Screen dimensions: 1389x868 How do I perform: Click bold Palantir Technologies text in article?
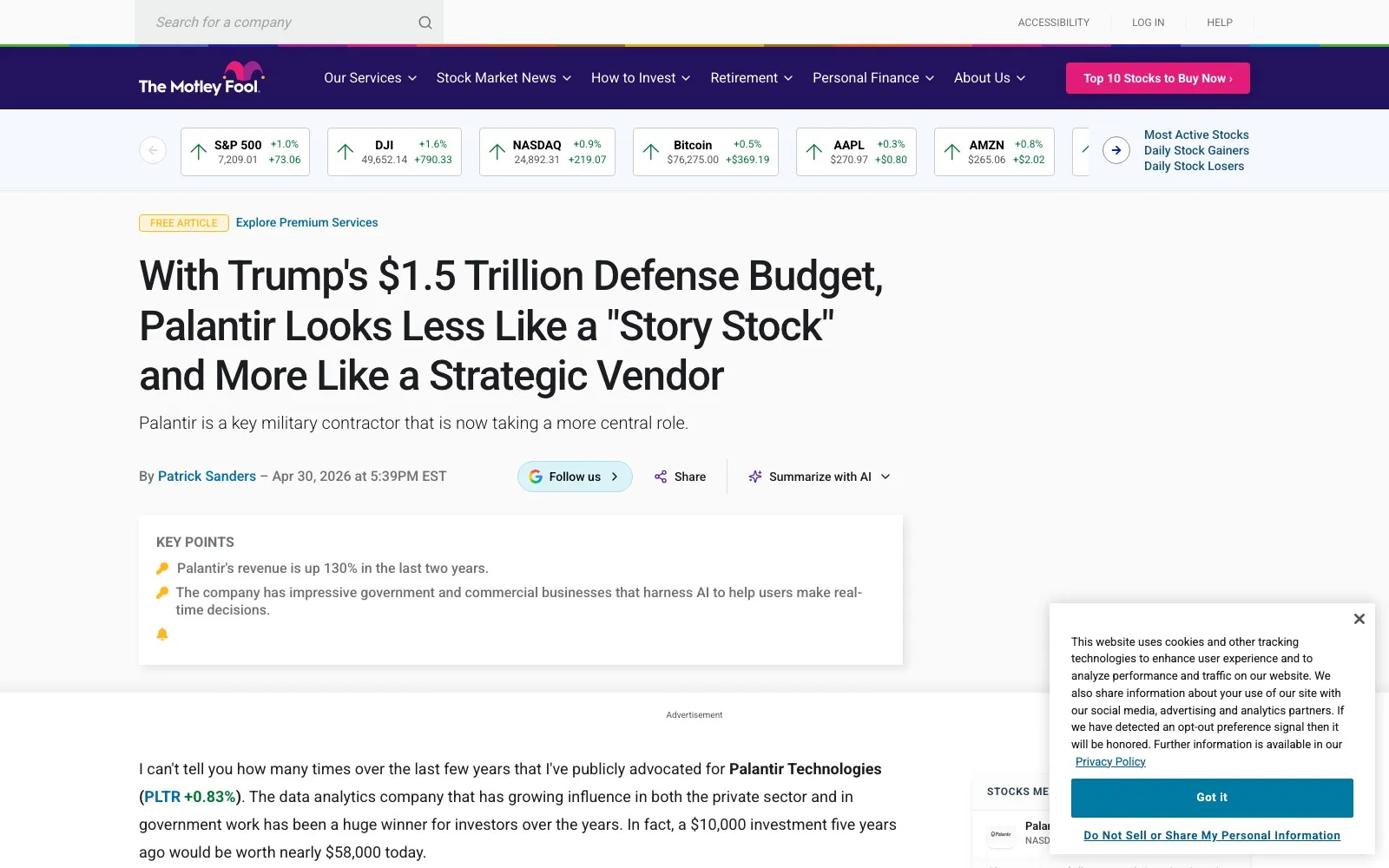[x=805, y=769]
